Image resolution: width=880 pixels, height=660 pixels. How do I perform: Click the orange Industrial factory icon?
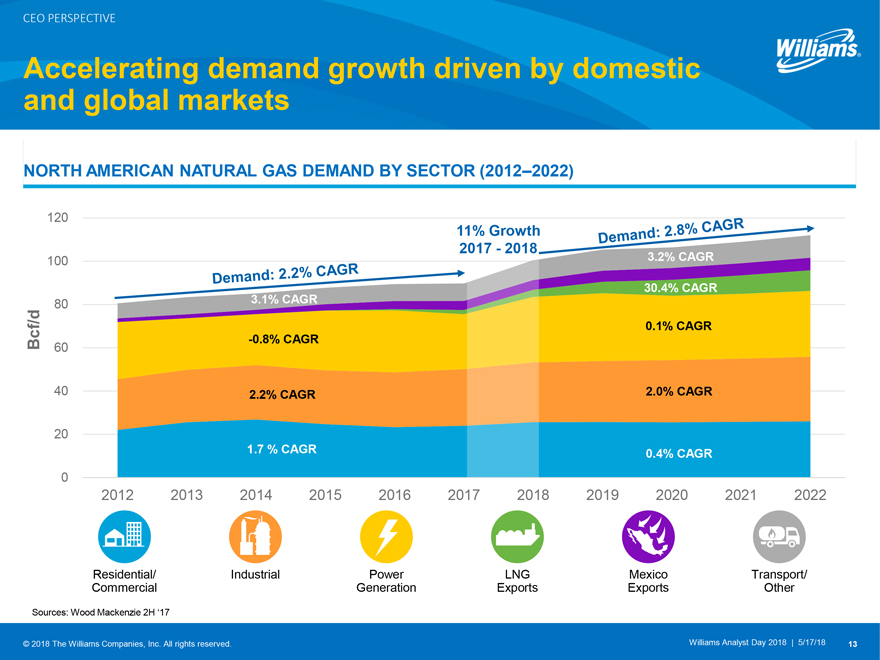(x=255, y=536)
